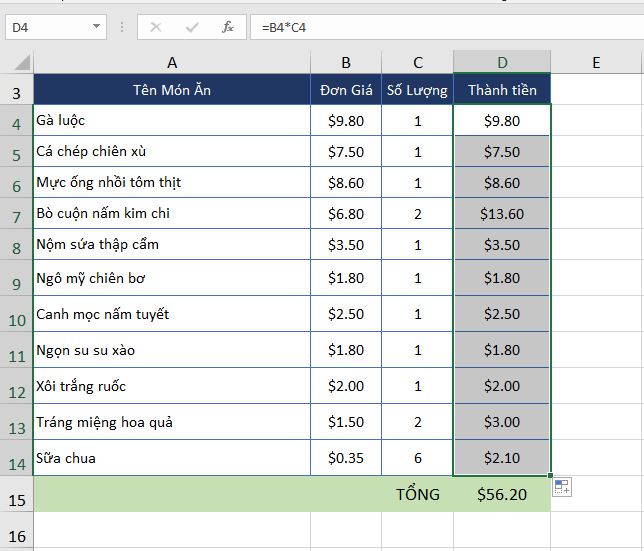
Task: Click the cell 'Sữa chua'
Action: click(172, 458)
